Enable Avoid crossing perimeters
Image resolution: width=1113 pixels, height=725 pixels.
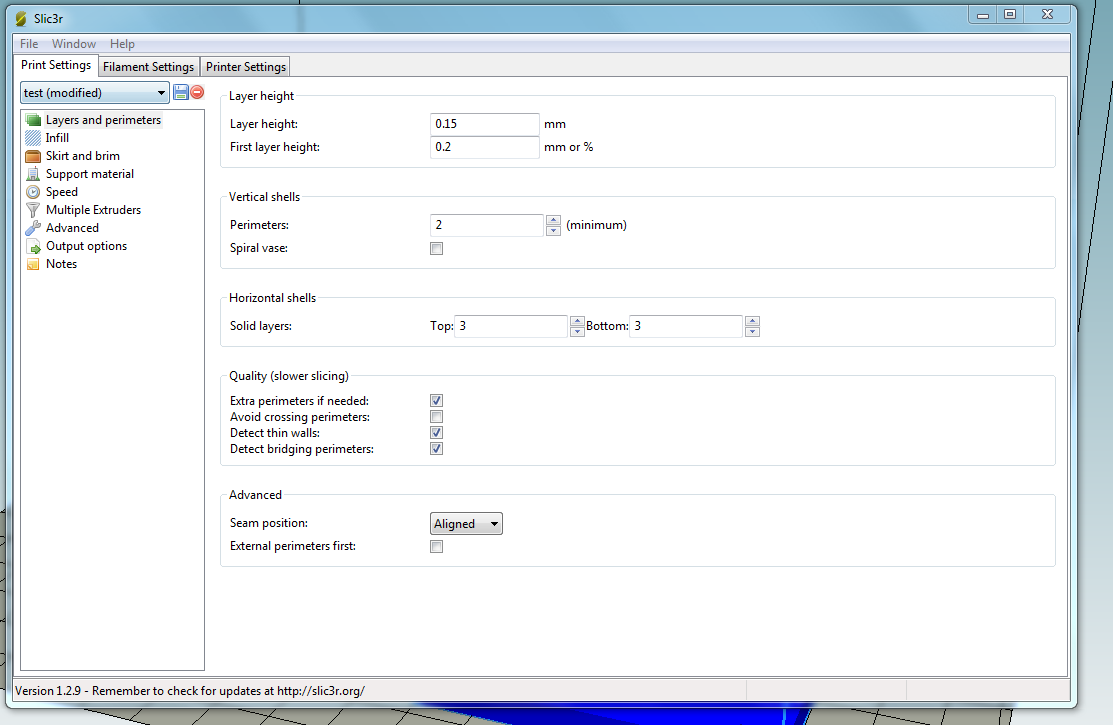pyautogui.click(x=437, y=417)
